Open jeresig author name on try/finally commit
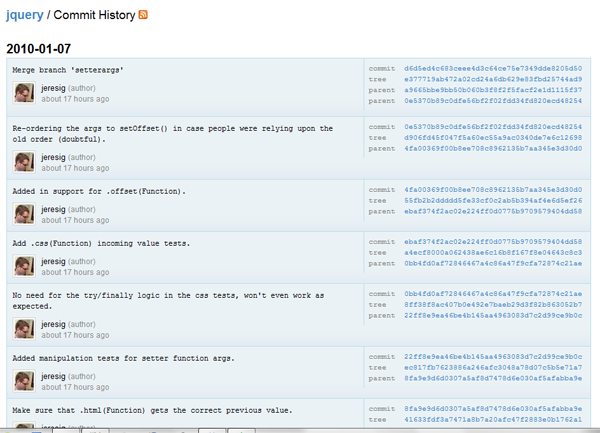This screenshot has height=433, width=600. point(53,324)
